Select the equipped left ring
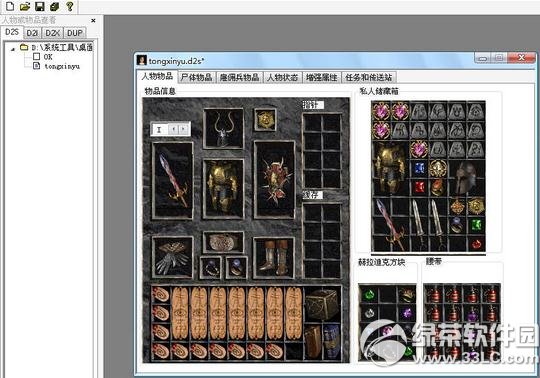Screen dimensions: 540x378 pos(211,268)
